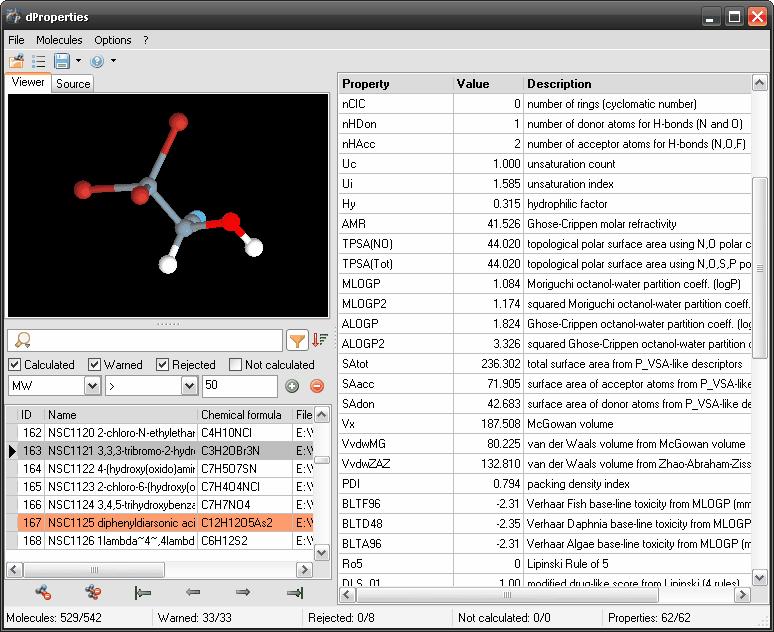Uncheck the Calculated checkbox
Viewport: 774px width, 632px height.
tap(15, 365)
